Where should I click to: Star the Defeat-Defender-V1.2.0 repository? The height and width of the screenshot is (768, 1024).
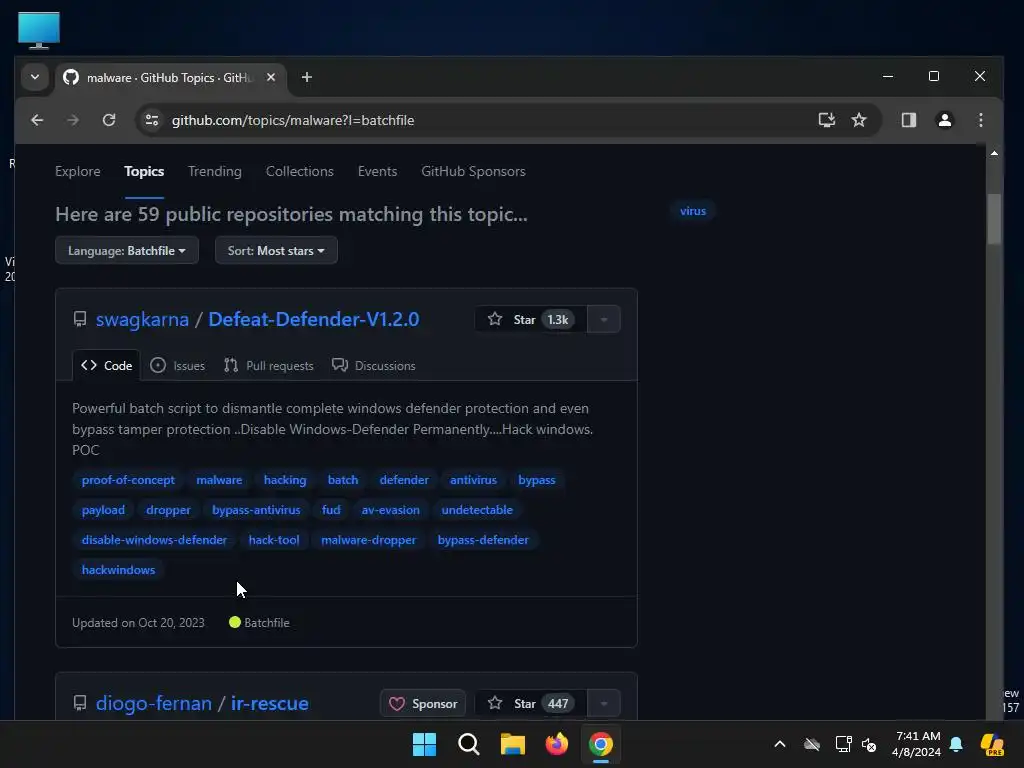point(531,319)
